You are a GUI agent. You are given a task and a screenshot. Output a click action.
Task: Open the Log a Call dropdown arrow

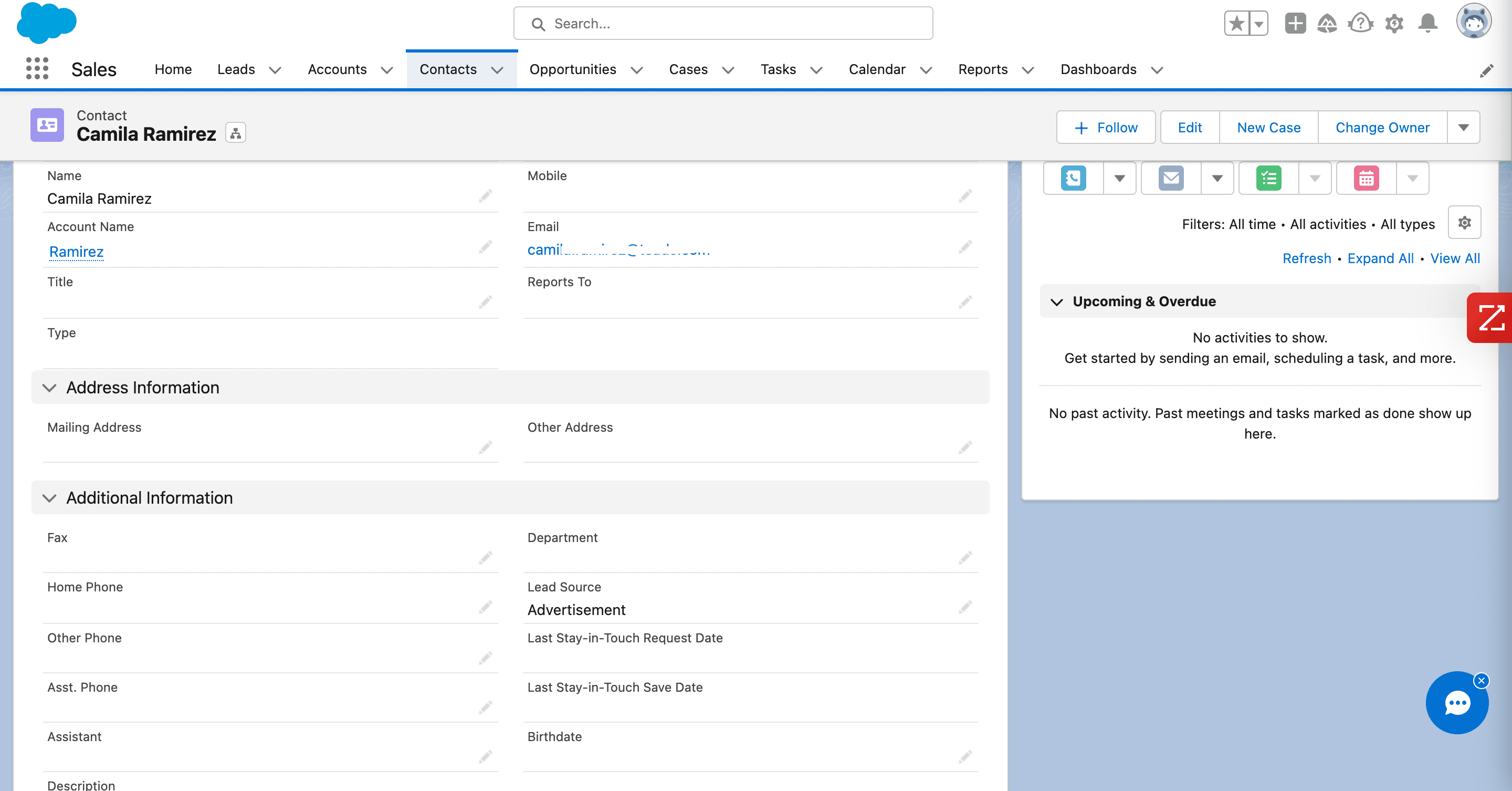[1119, 178]
